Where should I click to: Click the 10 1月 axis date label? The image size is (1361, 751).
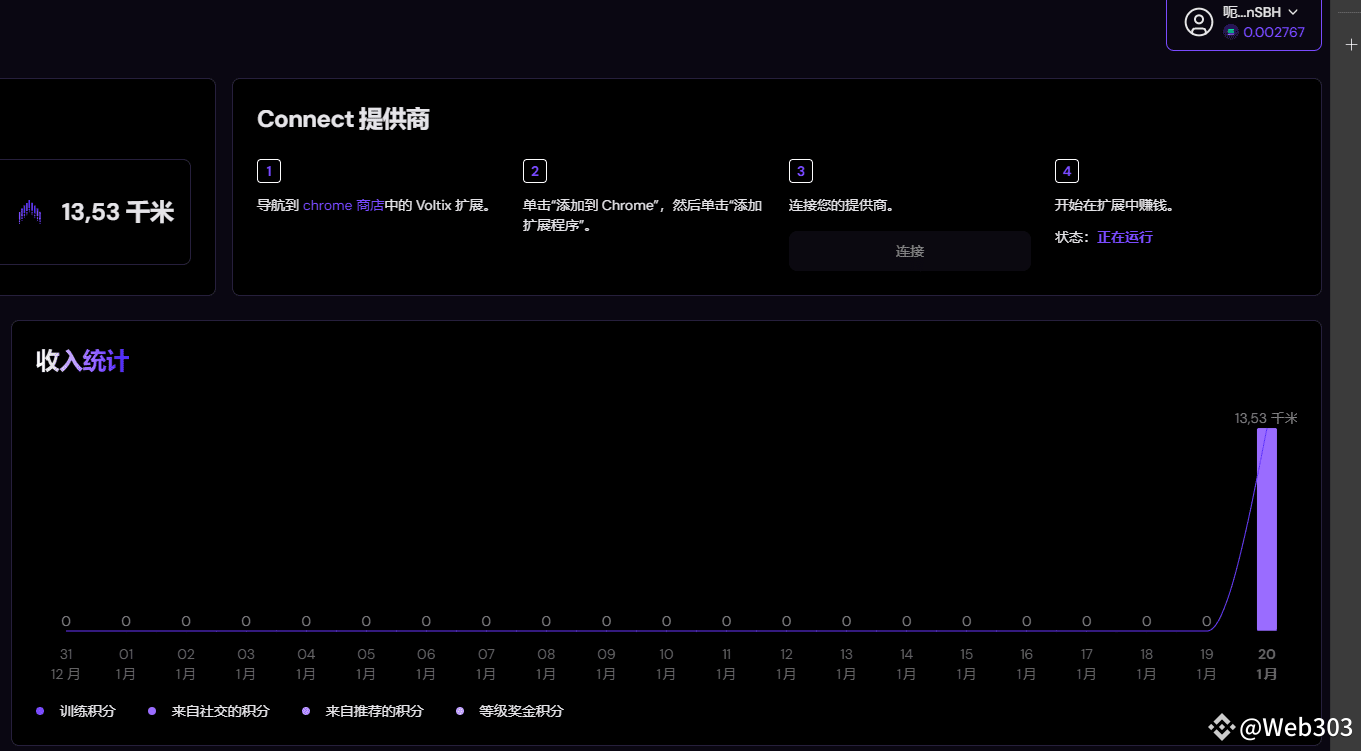pos(666,664)
